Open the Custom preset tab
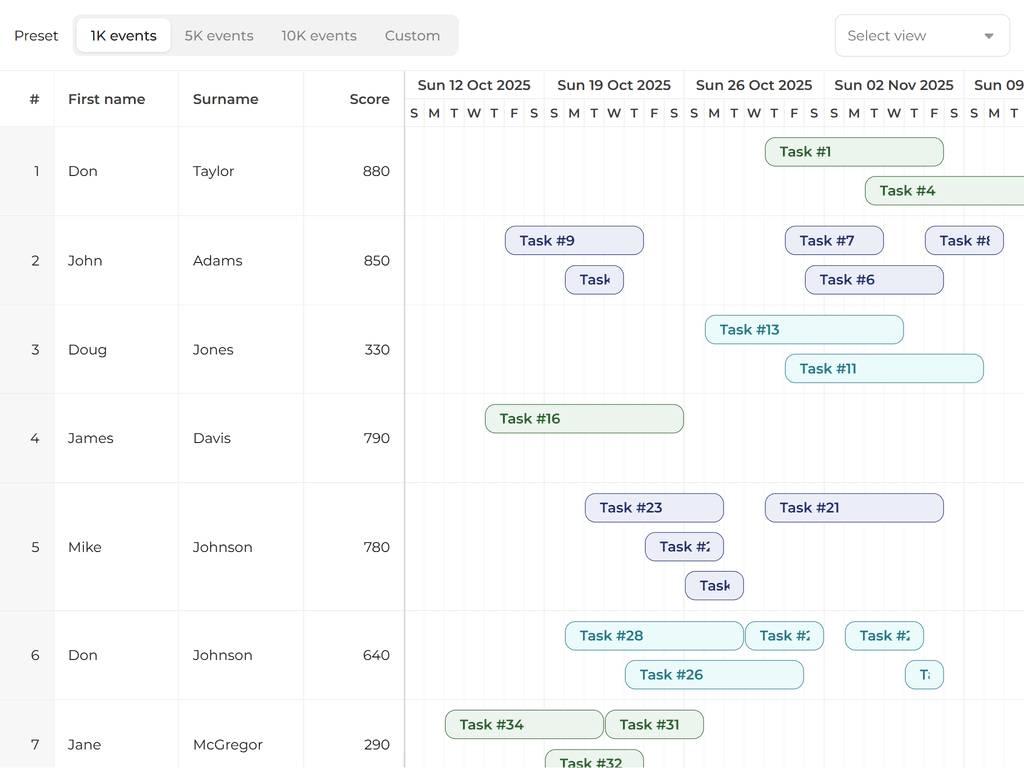Screen dimensions: 1024x768 coord(412,35)
